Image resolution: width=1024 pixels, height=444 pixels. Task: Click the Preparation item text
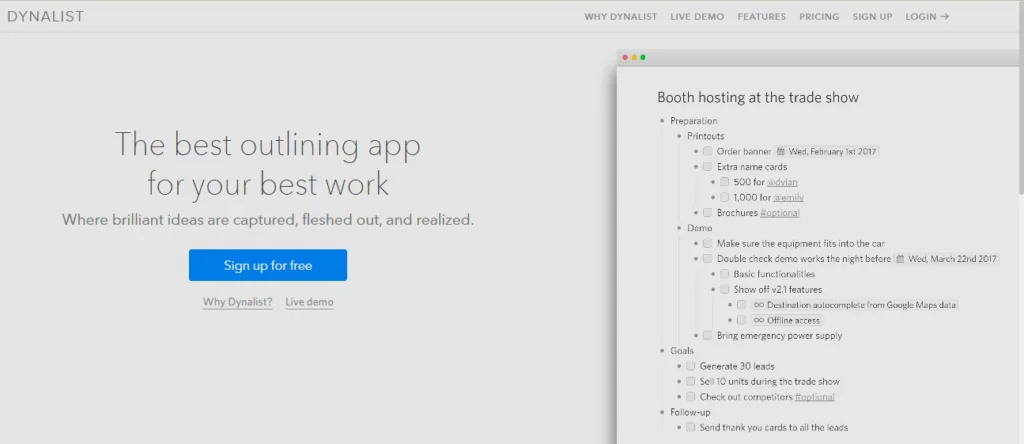point(694,121)
